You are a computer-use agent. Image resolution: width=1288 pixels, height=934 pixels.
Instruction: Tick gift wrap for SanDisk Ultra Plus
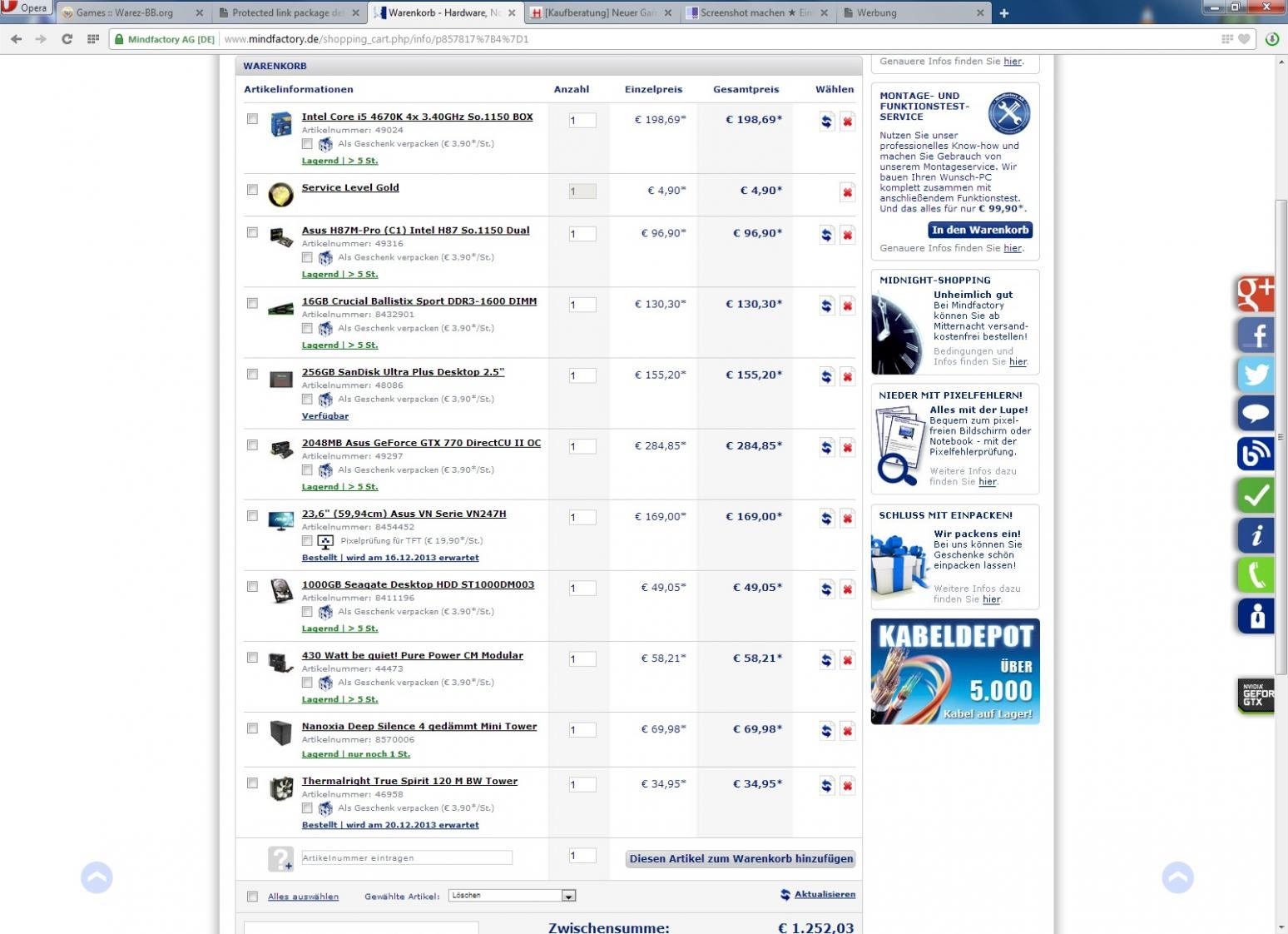307,399
